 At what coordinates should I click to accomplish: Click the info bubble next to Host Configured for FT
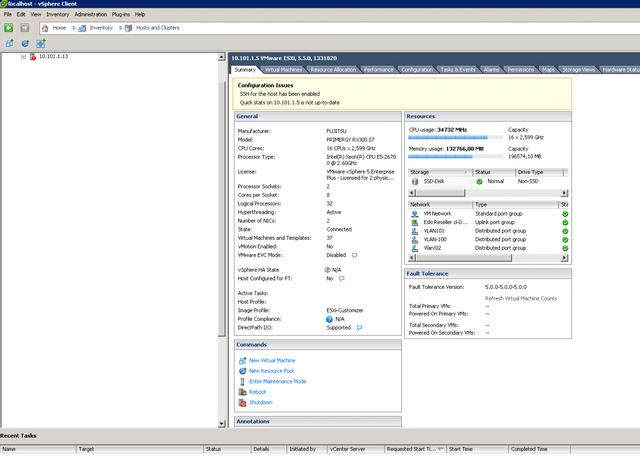(342, 279)
